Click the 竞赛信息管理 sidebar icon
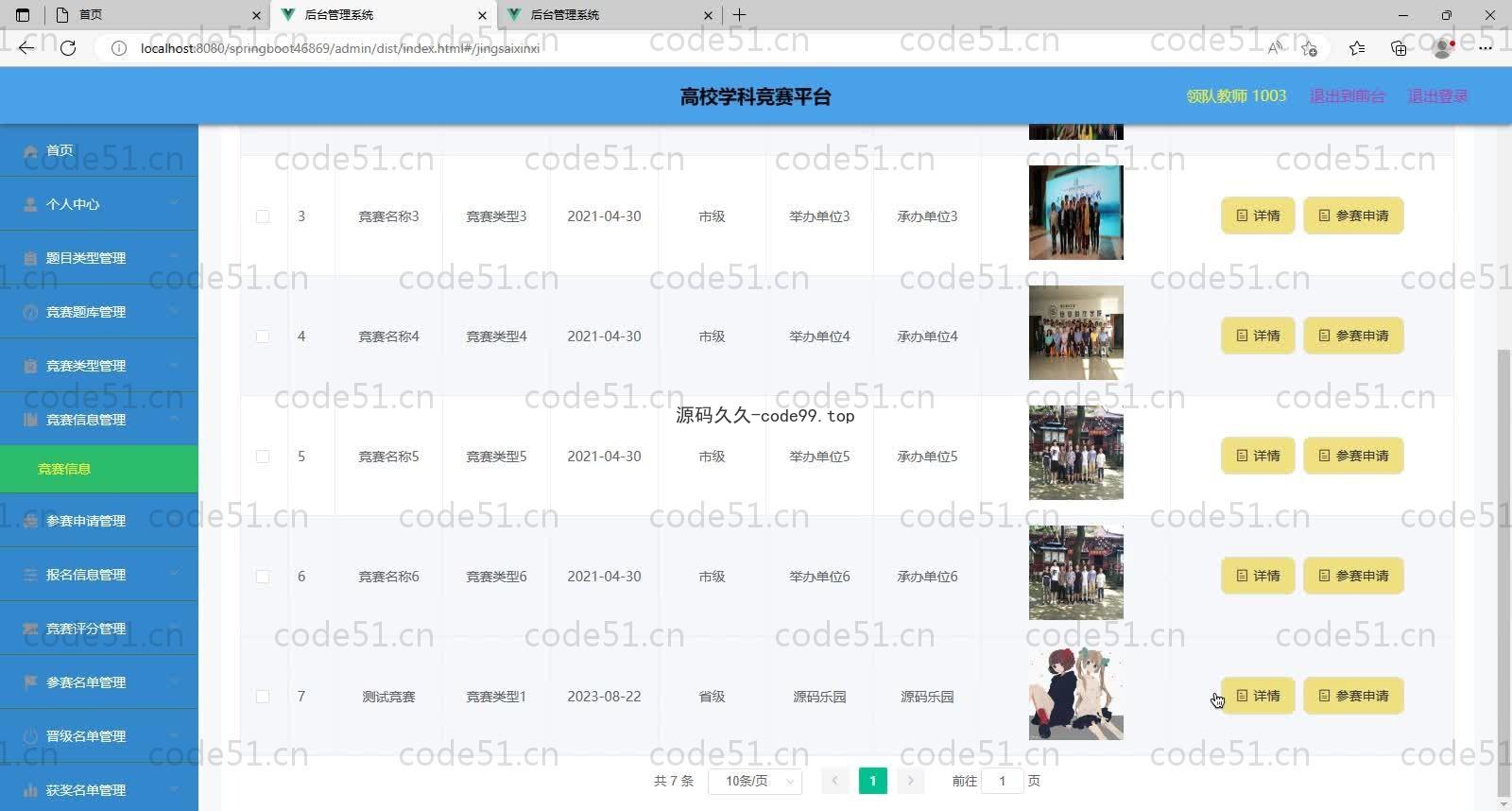Viewport: 1512px width, 811px height. pyautogui.click(x=30, y=420)
